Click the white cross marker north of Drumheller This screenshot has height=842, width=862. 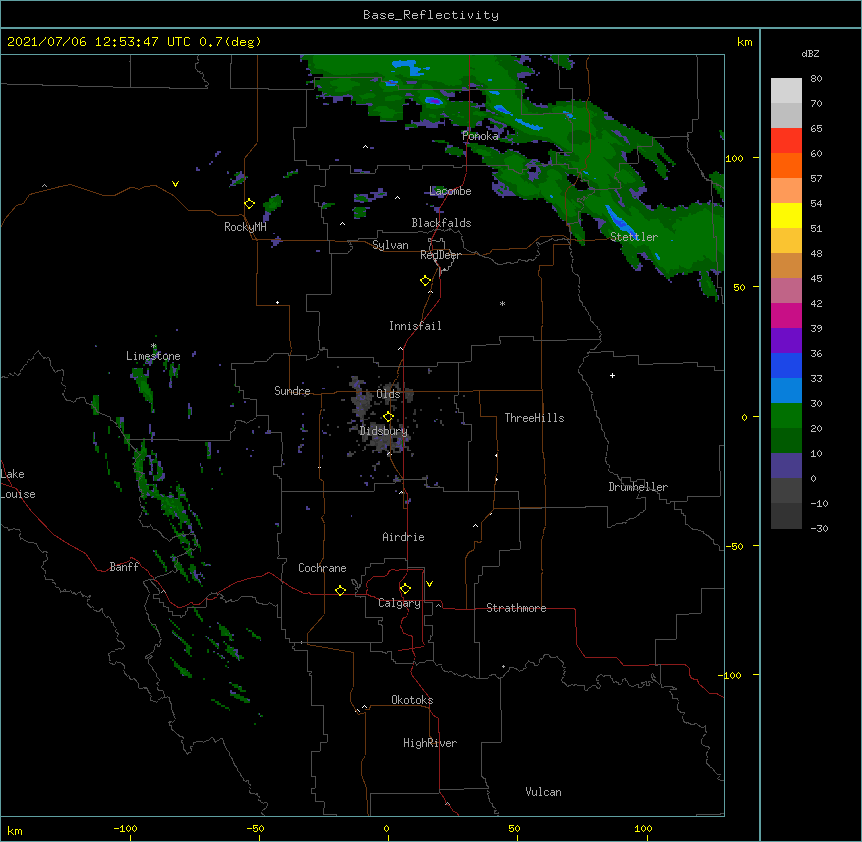point(612,375)
